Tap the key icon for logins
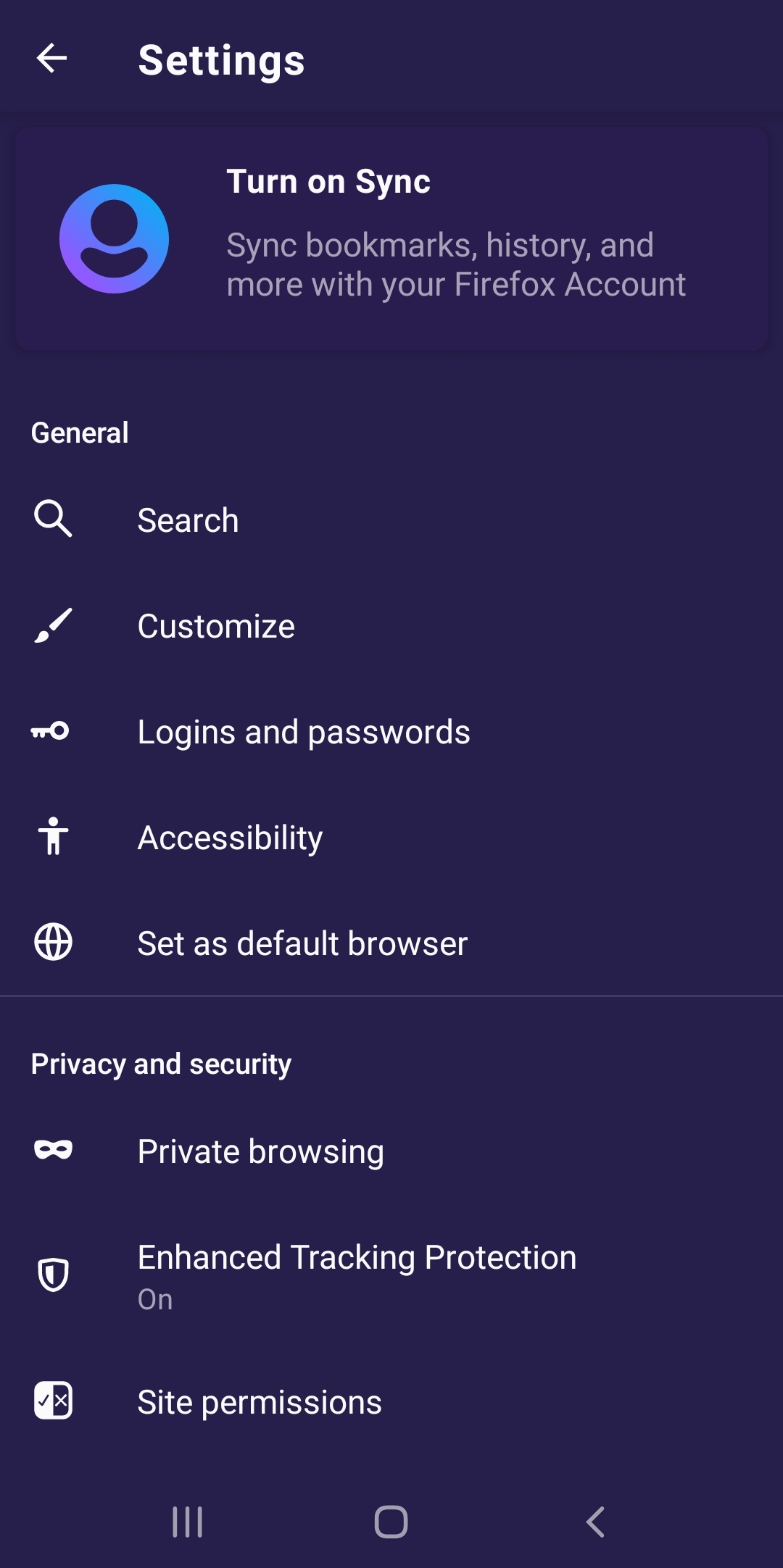The width and height of the screenshot is (783, 1568). click(x=51, y=731)
